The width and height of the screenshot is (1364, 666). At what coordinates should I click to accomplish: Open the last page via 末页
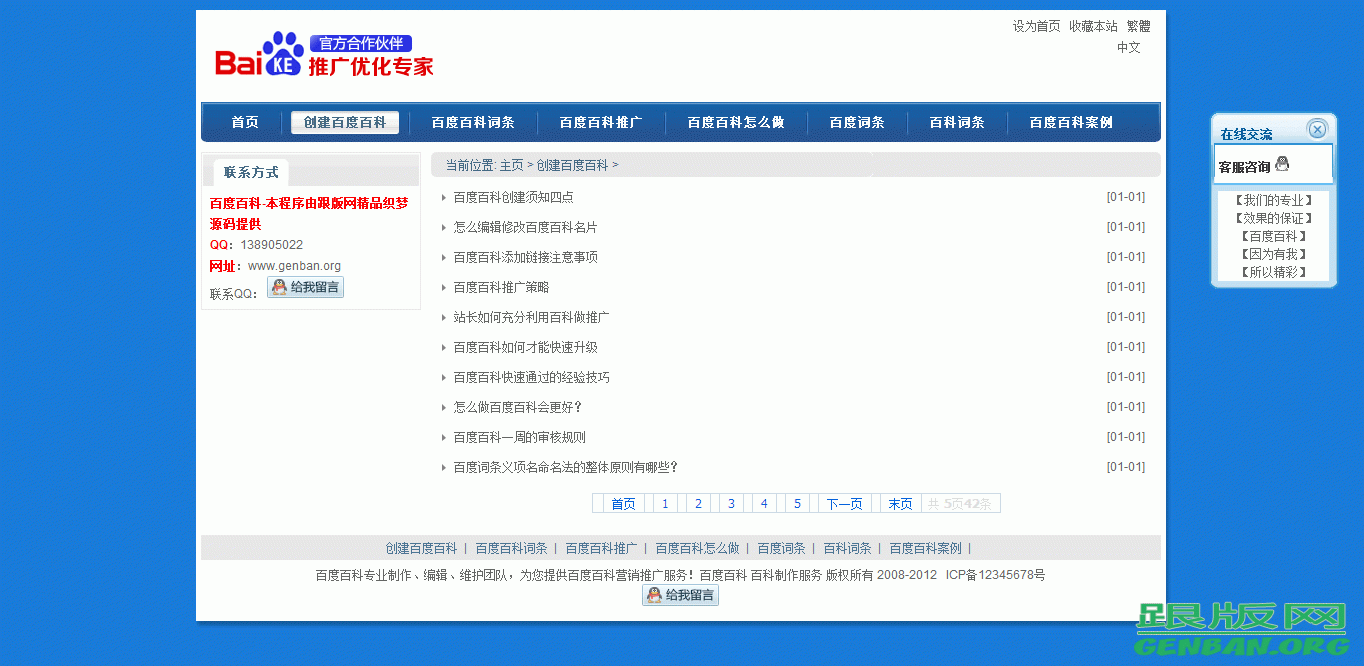click(x=898, y=503)
